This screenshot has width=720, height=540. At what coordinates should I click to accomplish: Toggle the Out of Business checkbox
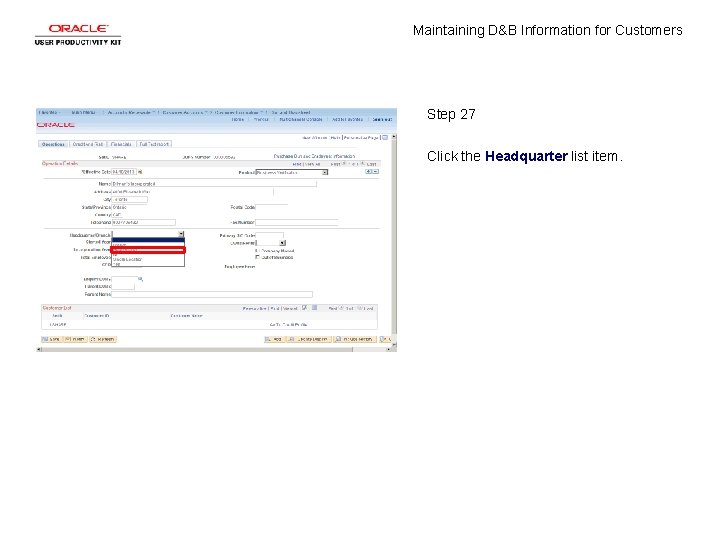pyautogui.click(x=257, y=257)
